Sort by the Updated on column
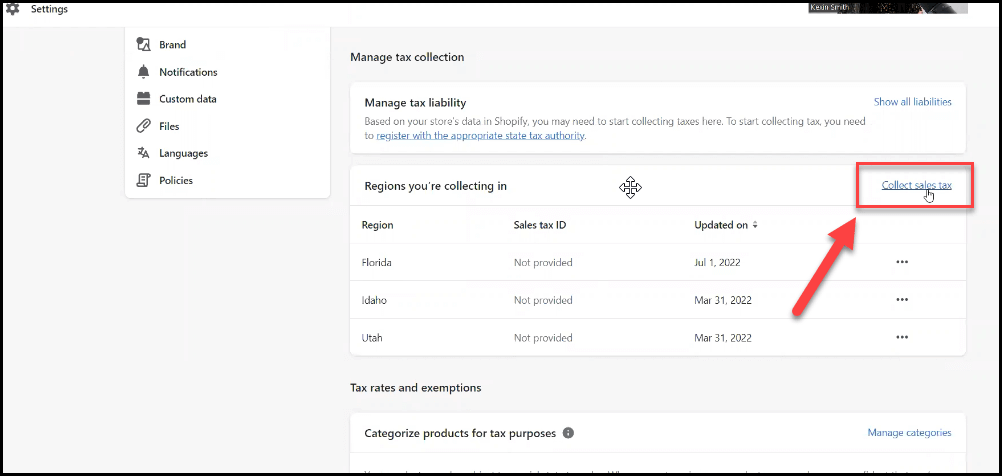Image resolution: width=1002 pixels, height=476 pixels. (725, 225)
